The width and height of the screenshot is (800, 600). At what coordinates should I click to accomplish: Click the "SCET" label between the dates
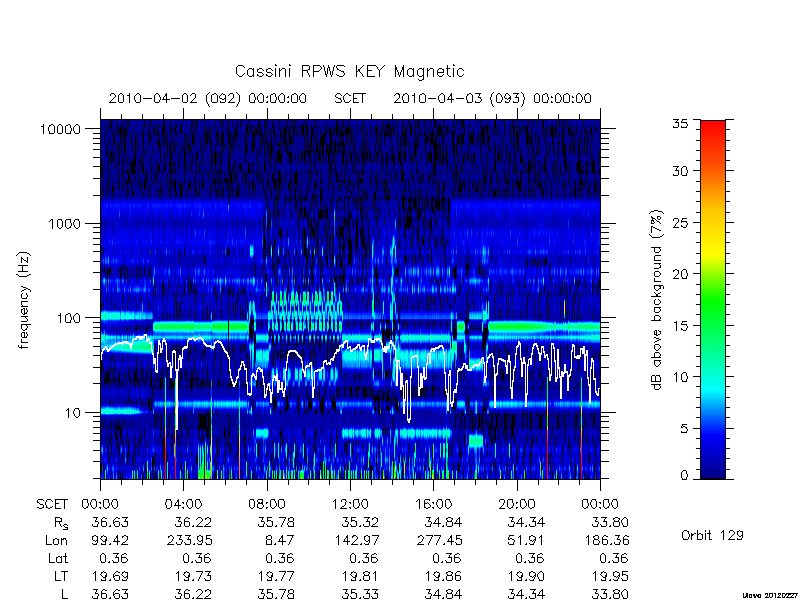[350, 98]
